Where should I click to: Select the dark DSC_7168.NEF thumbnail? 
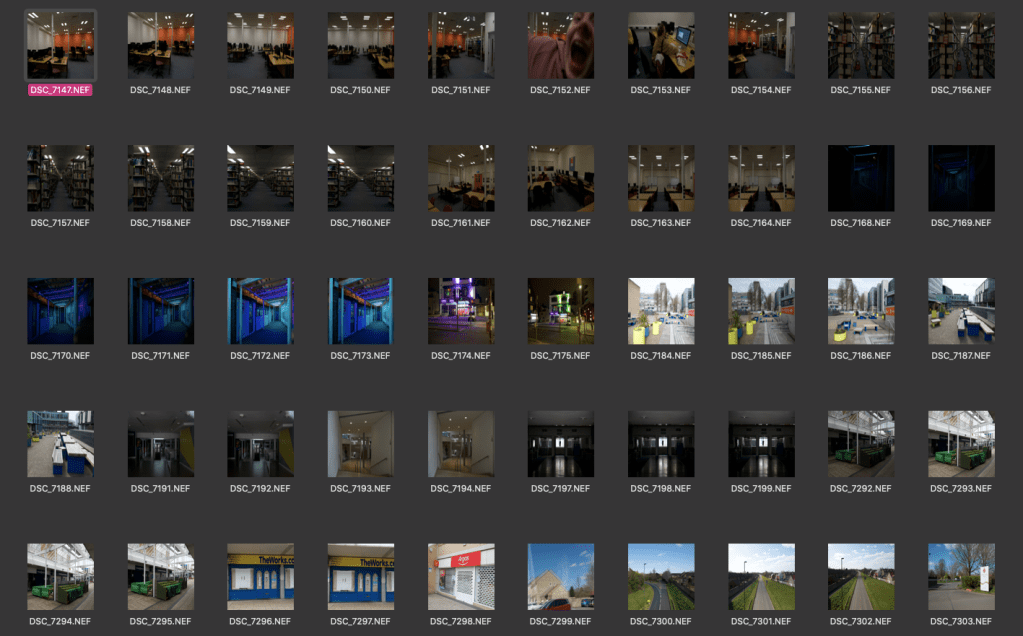(861, 178)
